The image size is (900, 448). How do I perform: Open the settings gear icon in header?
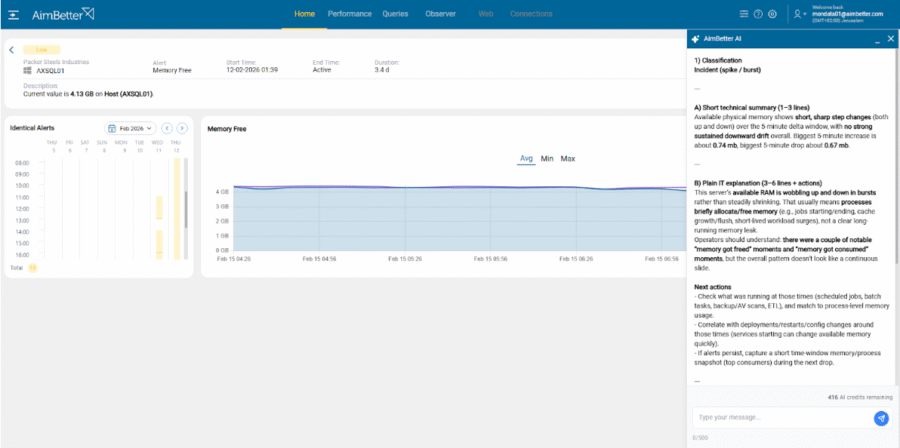coord(773,14)
